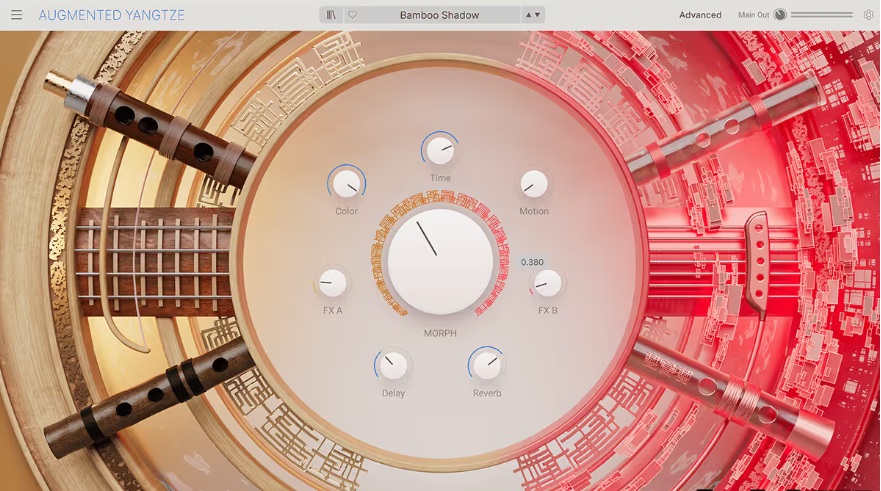Click the Motion knob

pos(534,183)
